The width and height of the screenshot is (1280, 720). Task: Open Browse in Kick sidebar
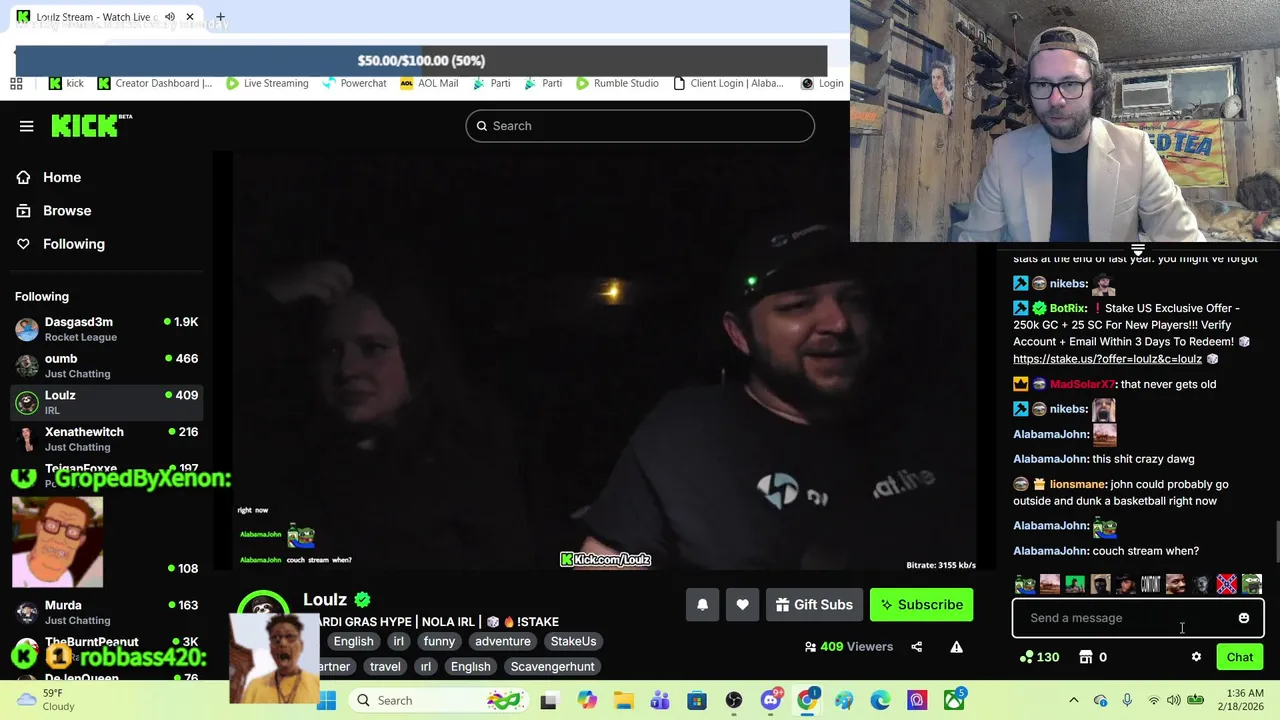(67, 211)
